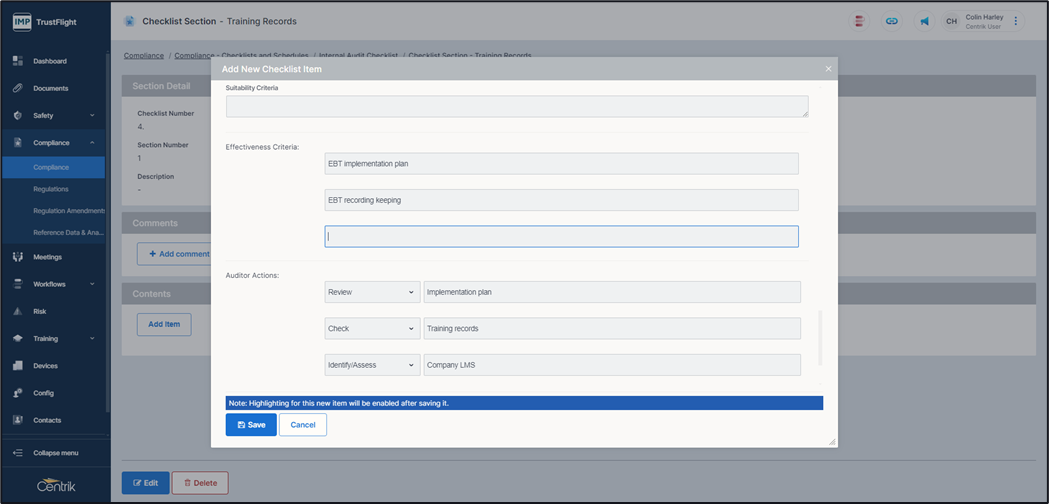The width and height of the screenshot is (1049, 504).
Task: Click the Suitability Criteria text area
Action: pyautogui.click(x=516, y=107)
